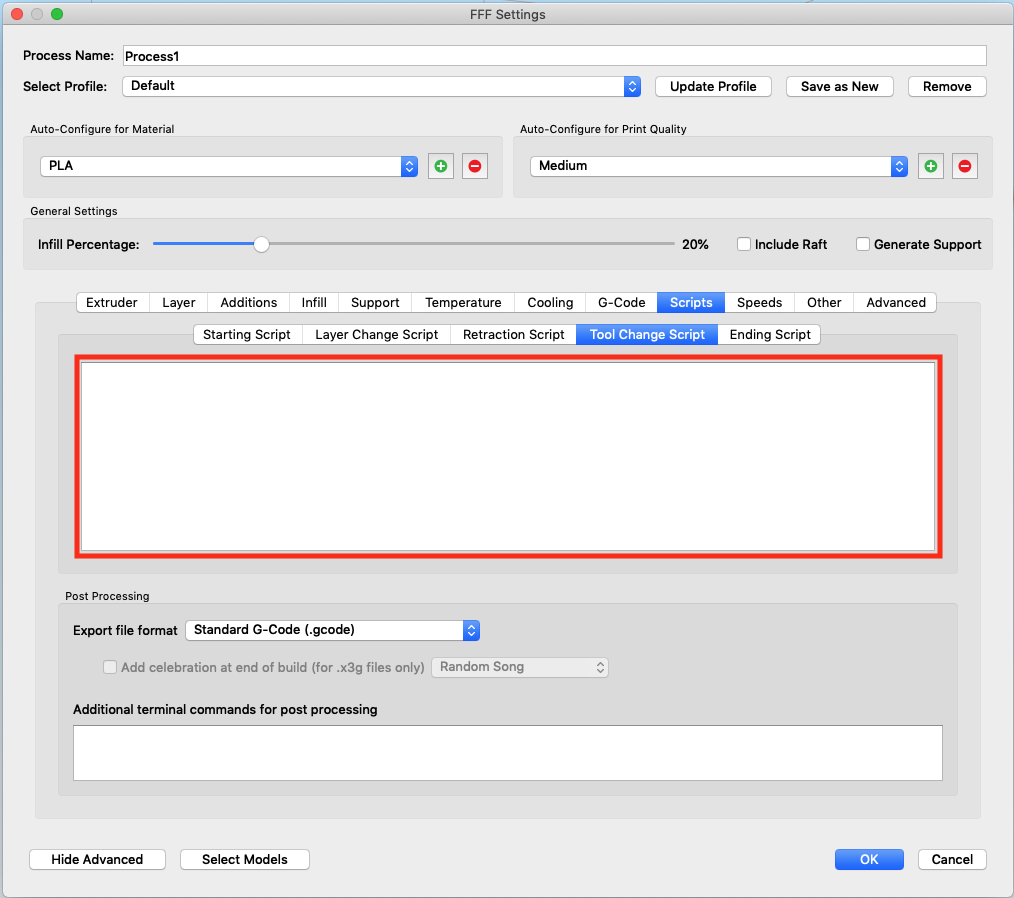Viewport: 1014px width, 898px height.
Task: Open the Random Song dropdown
Action: pos(520,667)
